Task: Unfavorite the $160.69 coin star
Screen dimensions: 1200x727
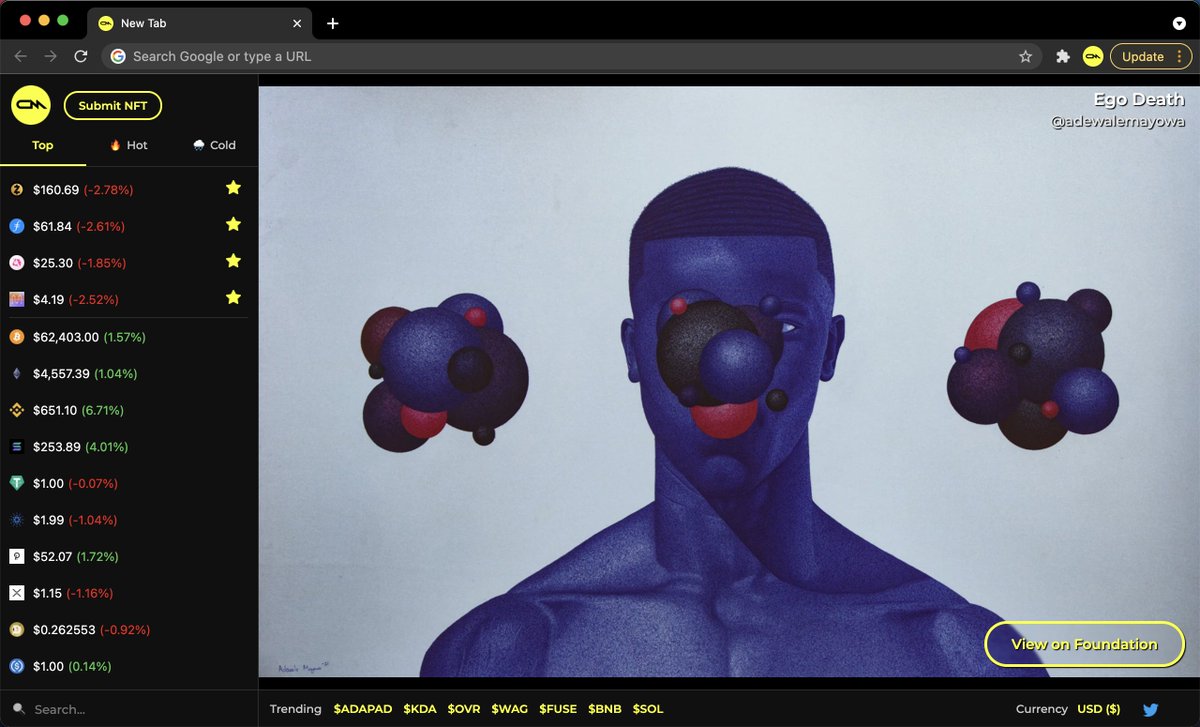Action: [233, 188]
